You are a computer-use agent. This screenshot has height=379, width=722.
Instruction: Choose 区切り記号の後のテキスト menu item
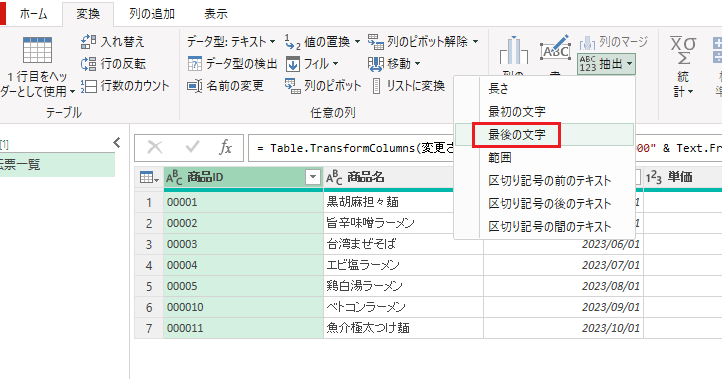tap(544, 204)
